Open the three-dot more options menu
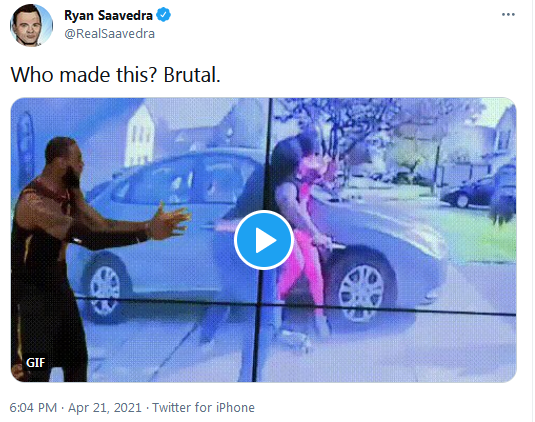The height and width of the screenshot is (422, 535). coord(508,15)
